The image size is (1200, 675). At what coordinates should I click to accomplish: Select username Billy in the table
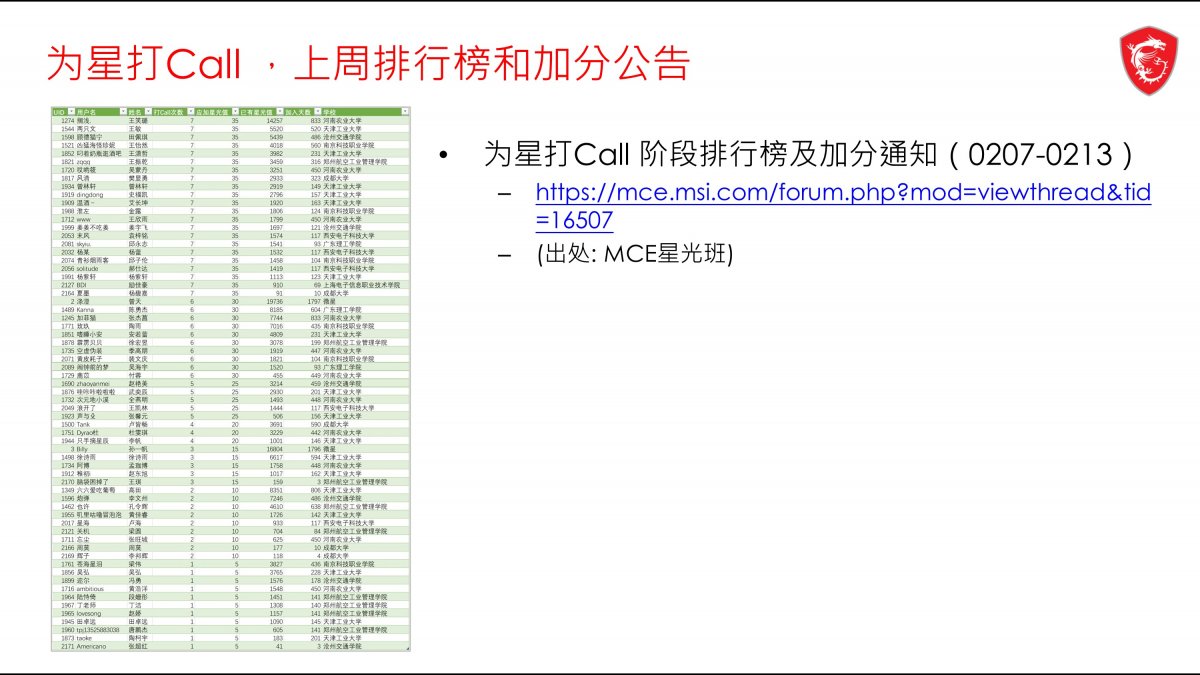pyautogui.click(x=83, y=449)
